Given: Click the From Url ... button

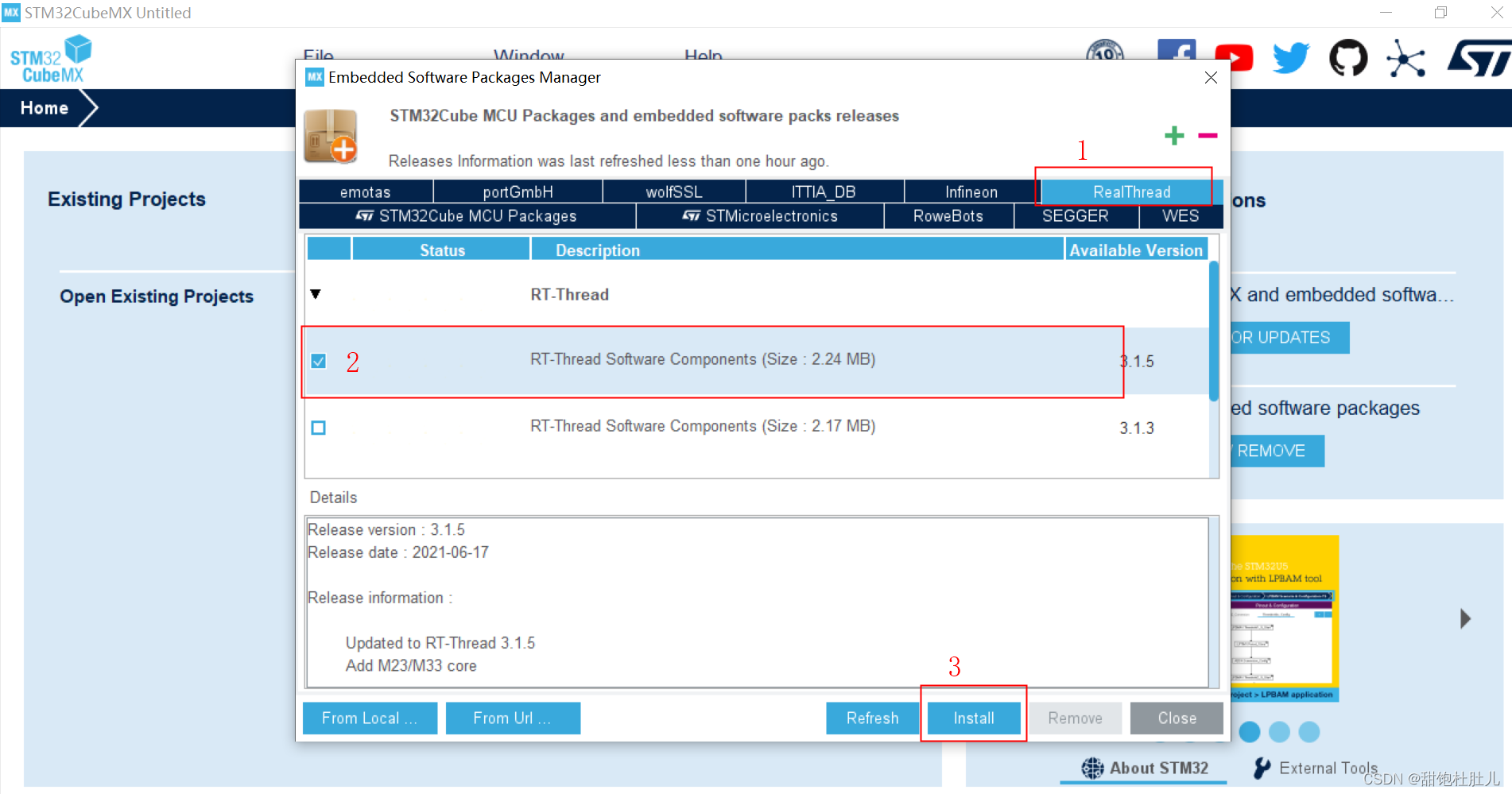Looking at the screenshot, I should click(513, 718).
